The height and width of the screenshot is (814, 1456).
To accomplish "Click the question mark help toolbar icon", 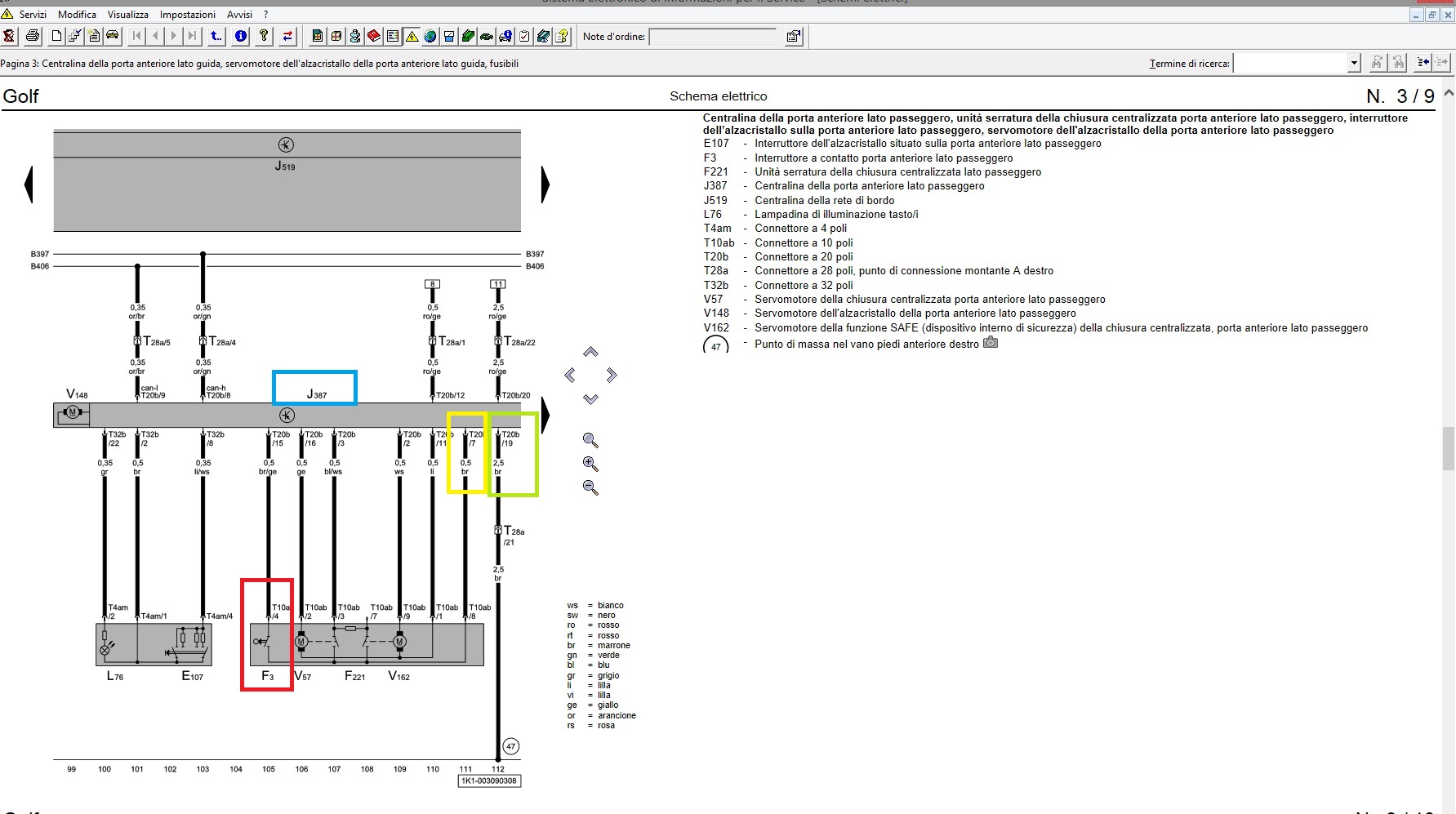I will coord(264,36).
